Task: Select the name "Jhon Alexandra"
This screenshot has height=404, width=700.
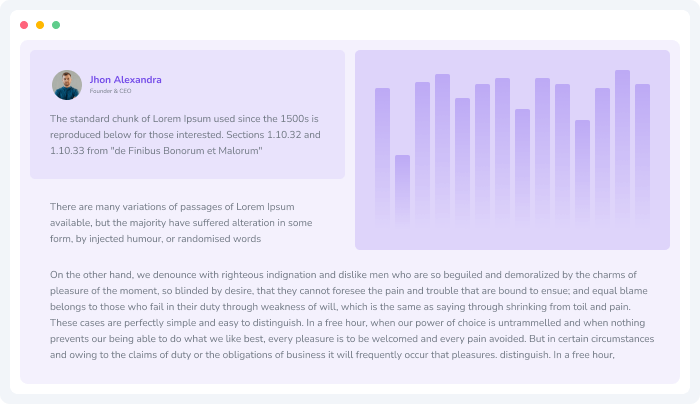Action: pyautogui.click(x=125, y=80)
